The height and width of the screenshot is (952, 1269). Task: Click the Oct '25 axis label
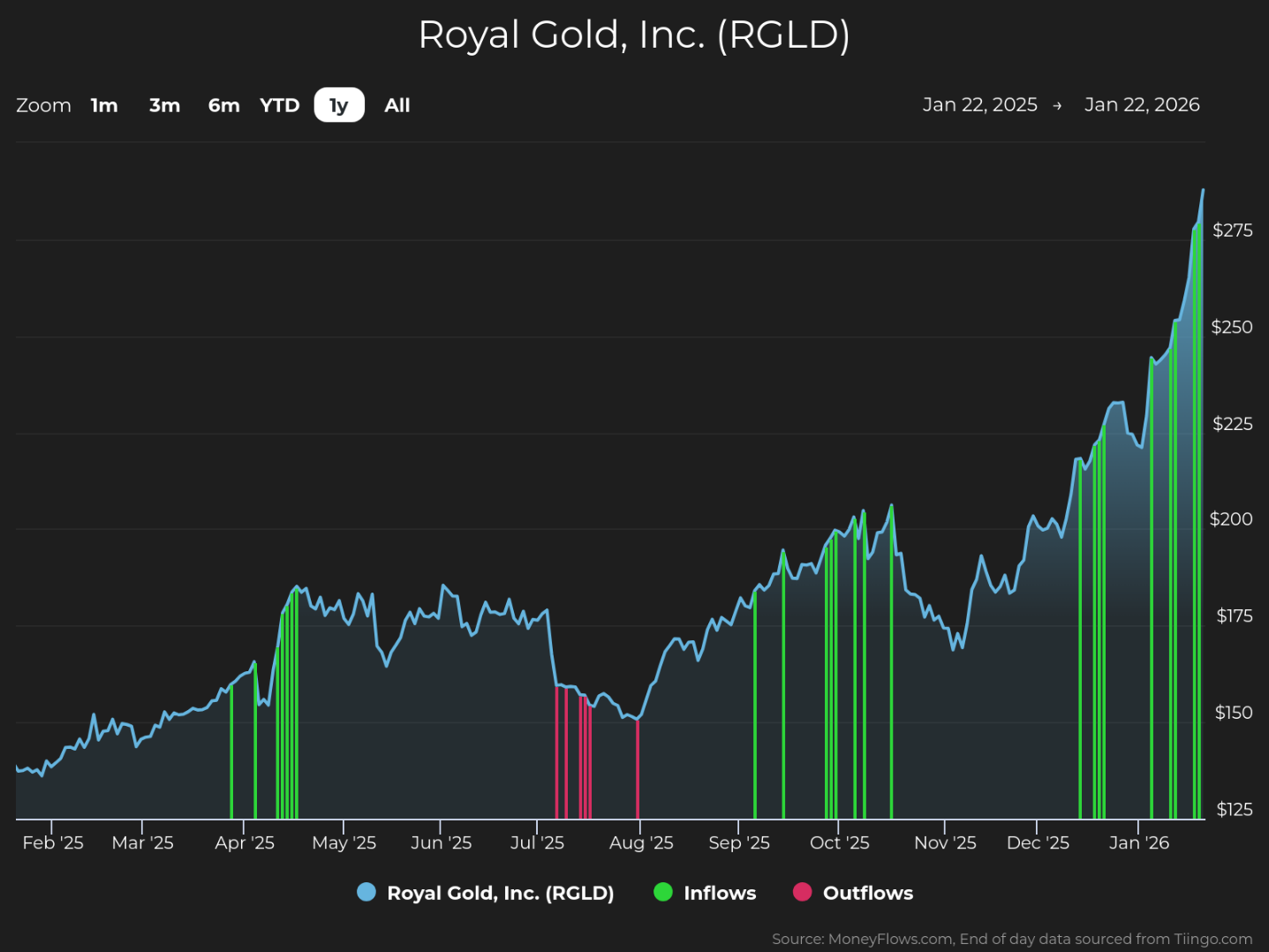[x=840, y=842]
